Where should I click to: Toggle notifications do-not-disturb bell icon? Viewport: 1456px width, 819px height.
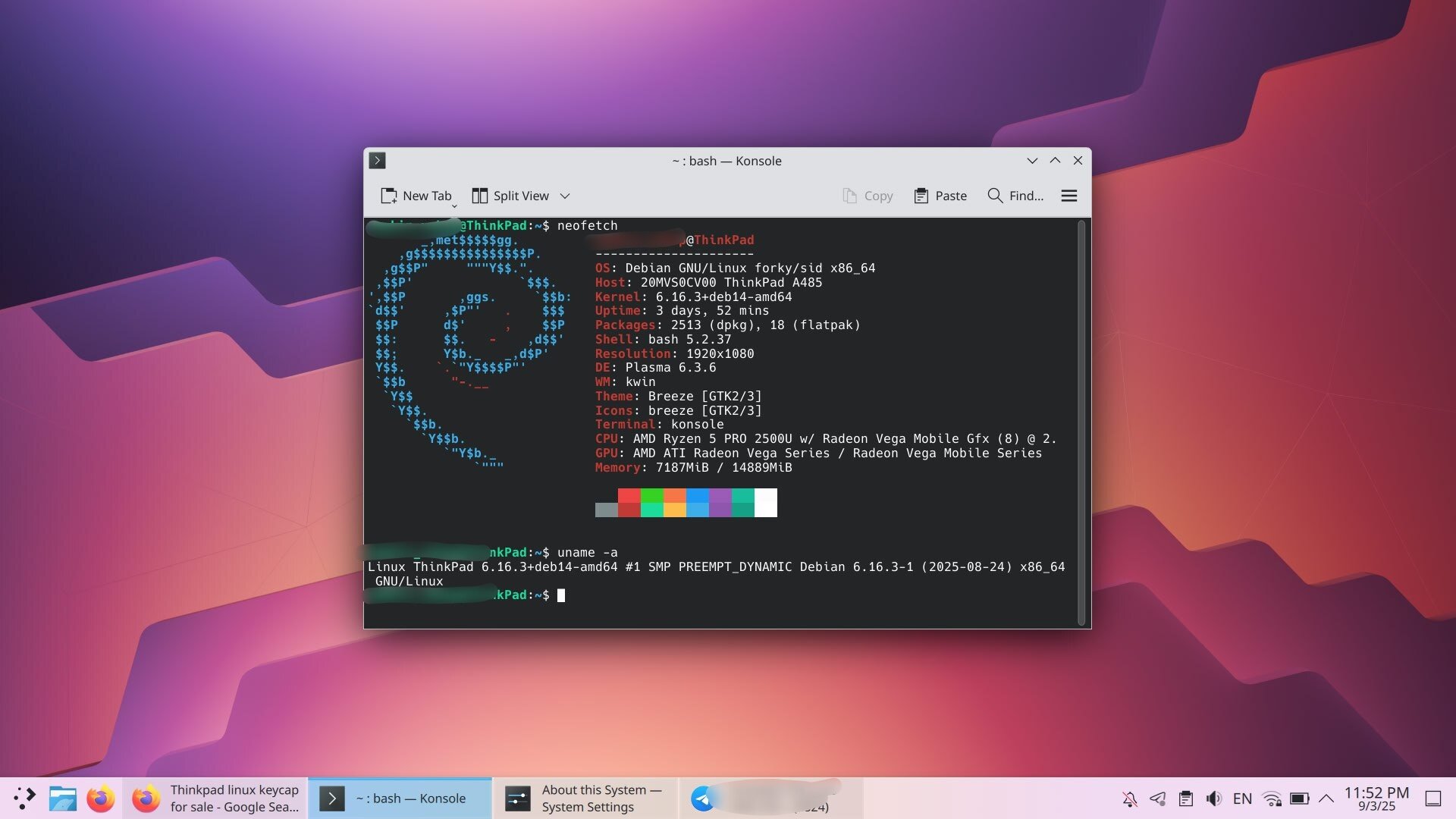[x=1130, y=799]
